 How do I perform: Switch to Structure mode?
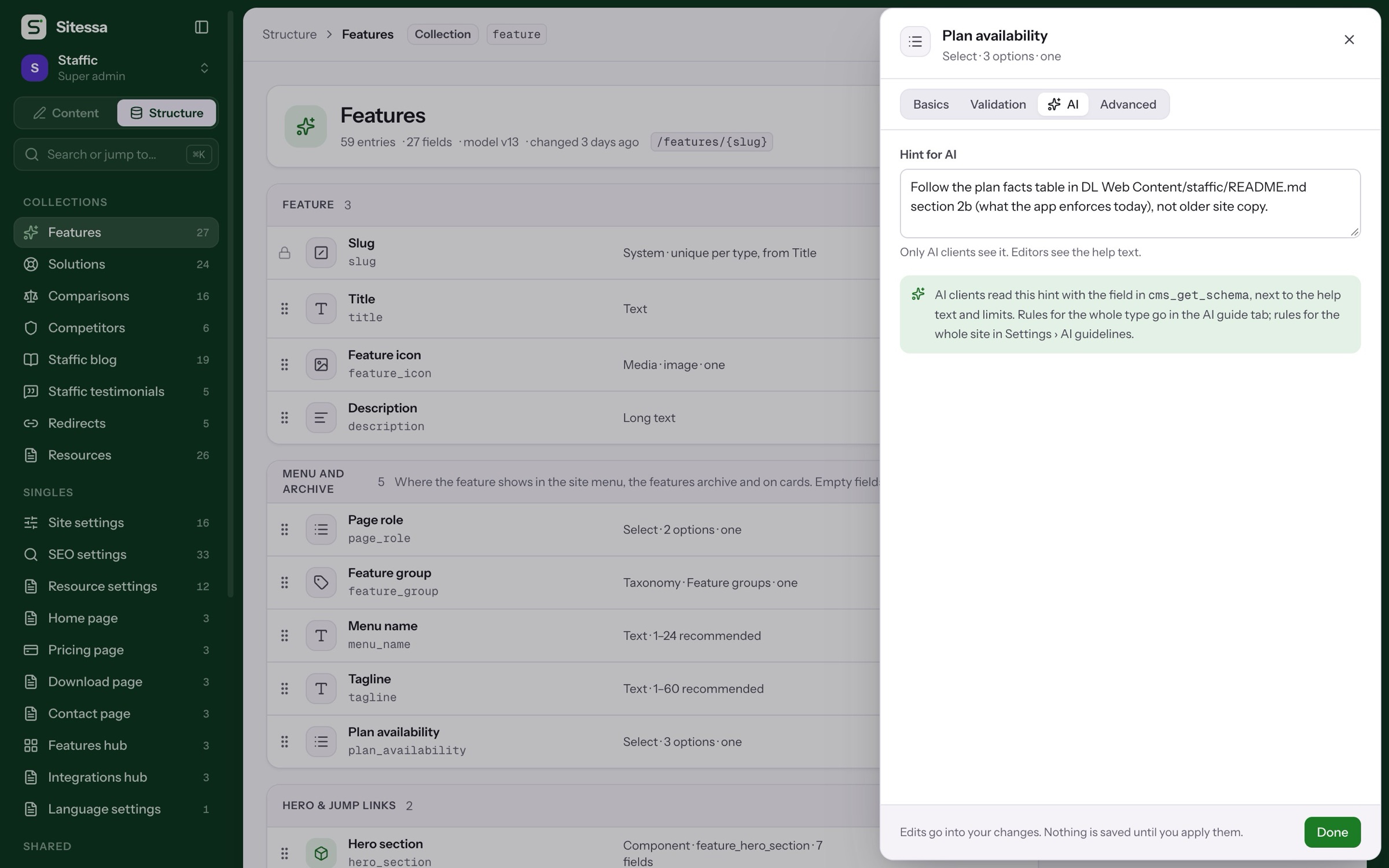pos(167,113)
